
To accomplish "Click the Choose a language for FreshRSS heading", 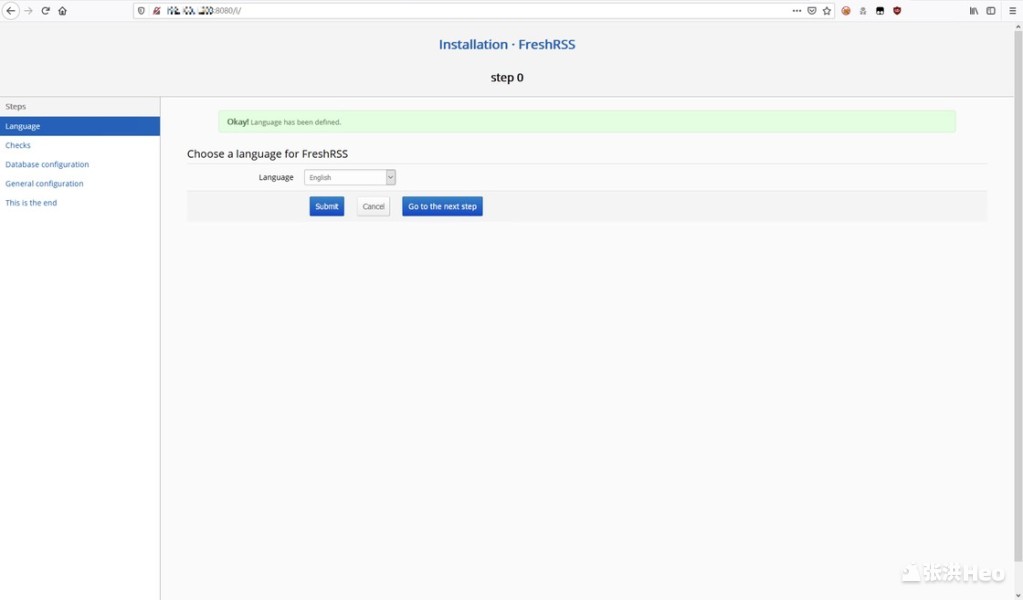I will coord(267,154).
